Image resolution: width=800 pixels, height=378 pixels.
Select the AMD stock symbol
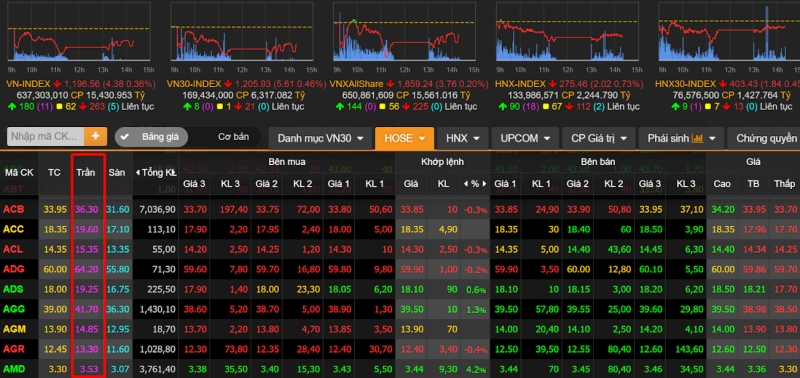(14, 369)
